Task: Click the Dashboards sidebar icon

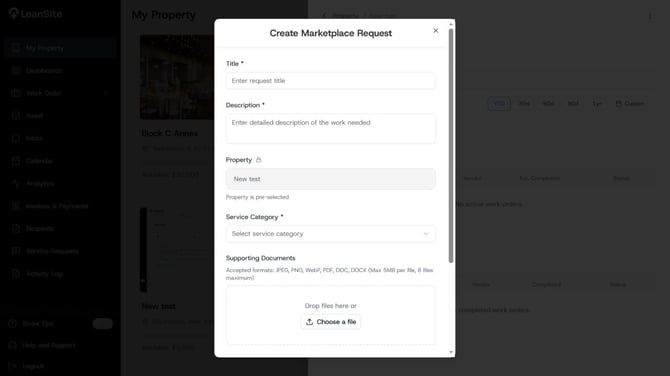Action: pos(16,70)
